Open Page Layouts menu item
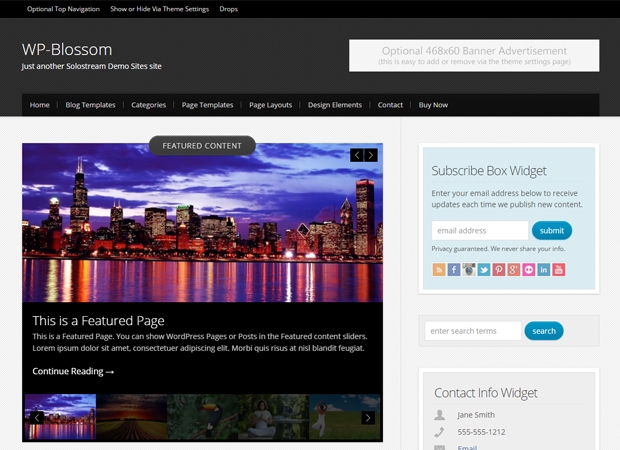This screenshot has height=450, width=620. [270, 105]
